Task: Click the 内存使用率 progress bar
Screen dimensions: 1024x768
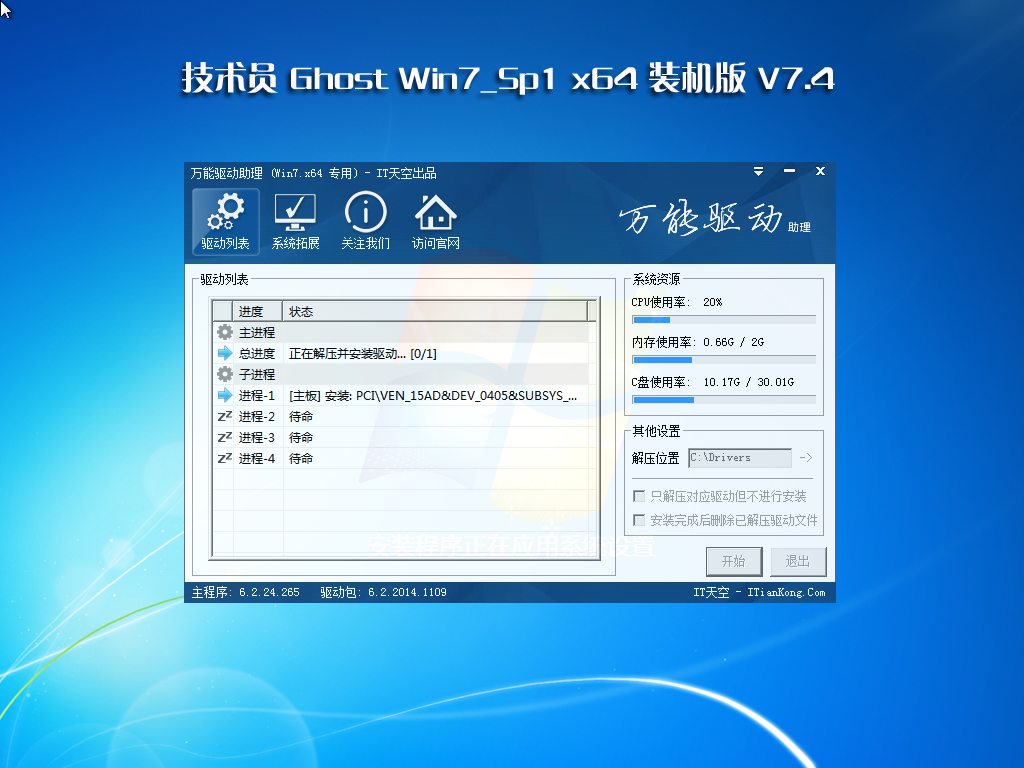Action: [724, 360]
